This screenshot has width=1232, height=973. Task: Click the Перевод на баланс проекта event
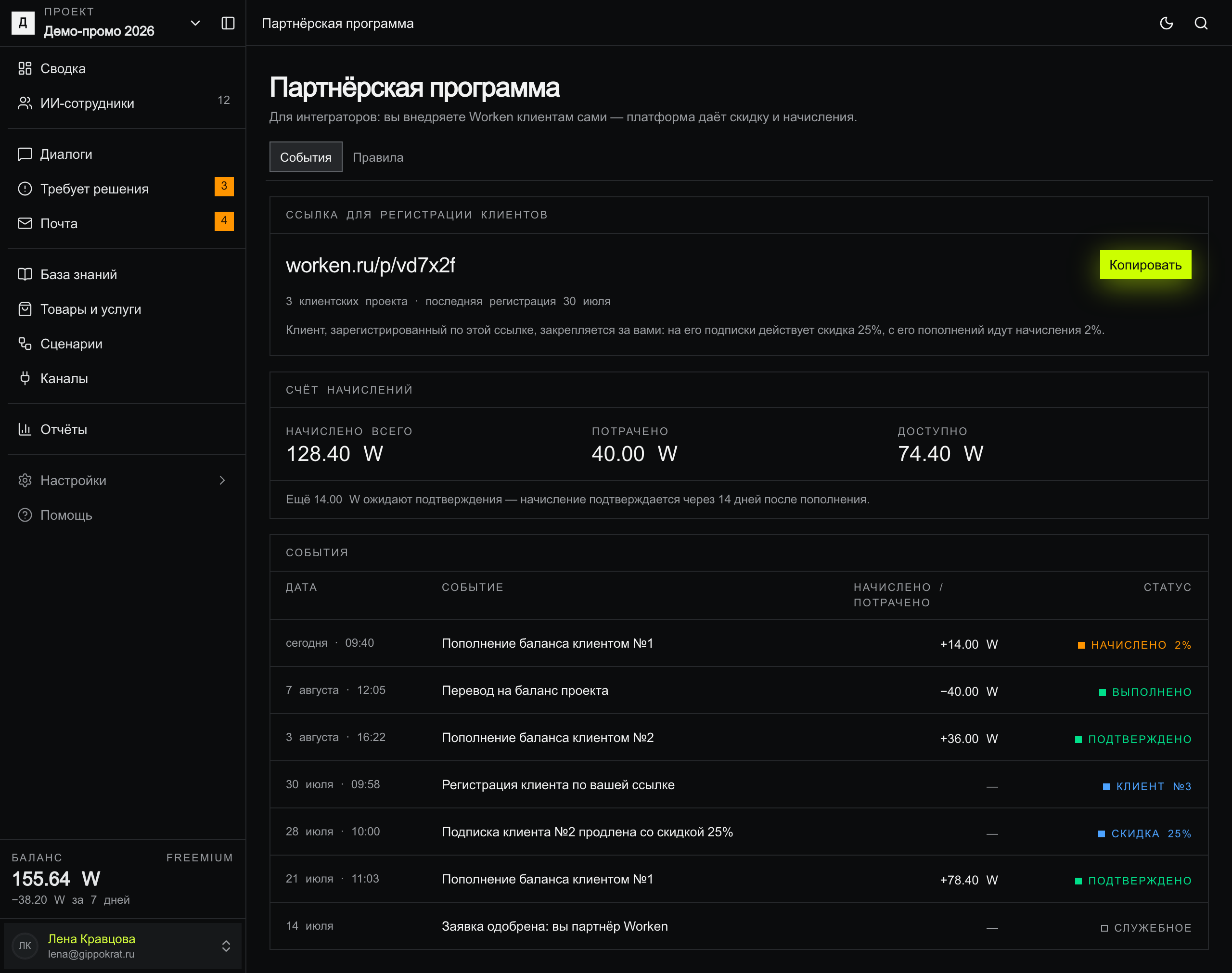click(525, 691)
